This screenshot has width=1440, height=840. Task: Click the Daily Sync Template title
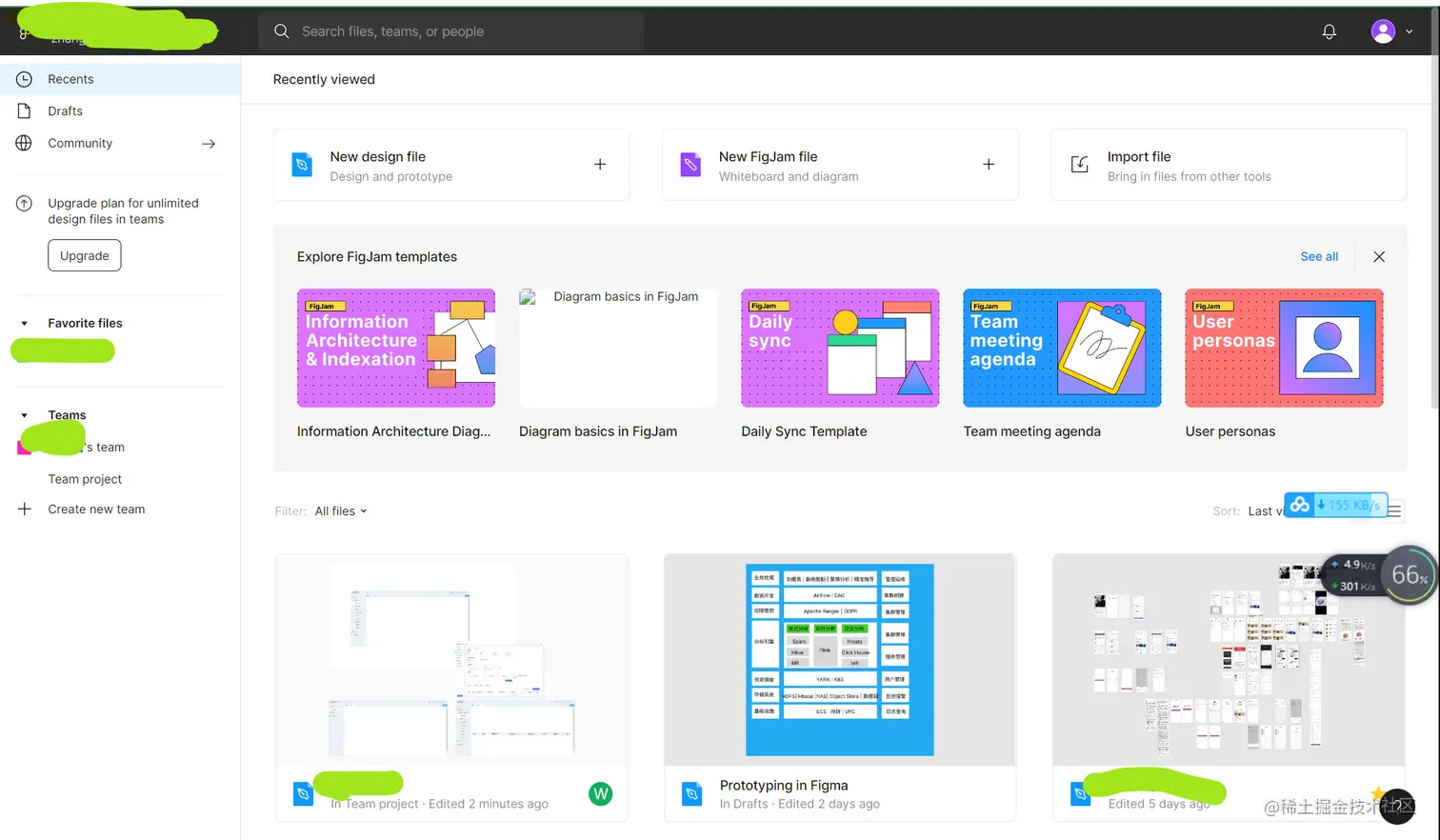[804, 431]
